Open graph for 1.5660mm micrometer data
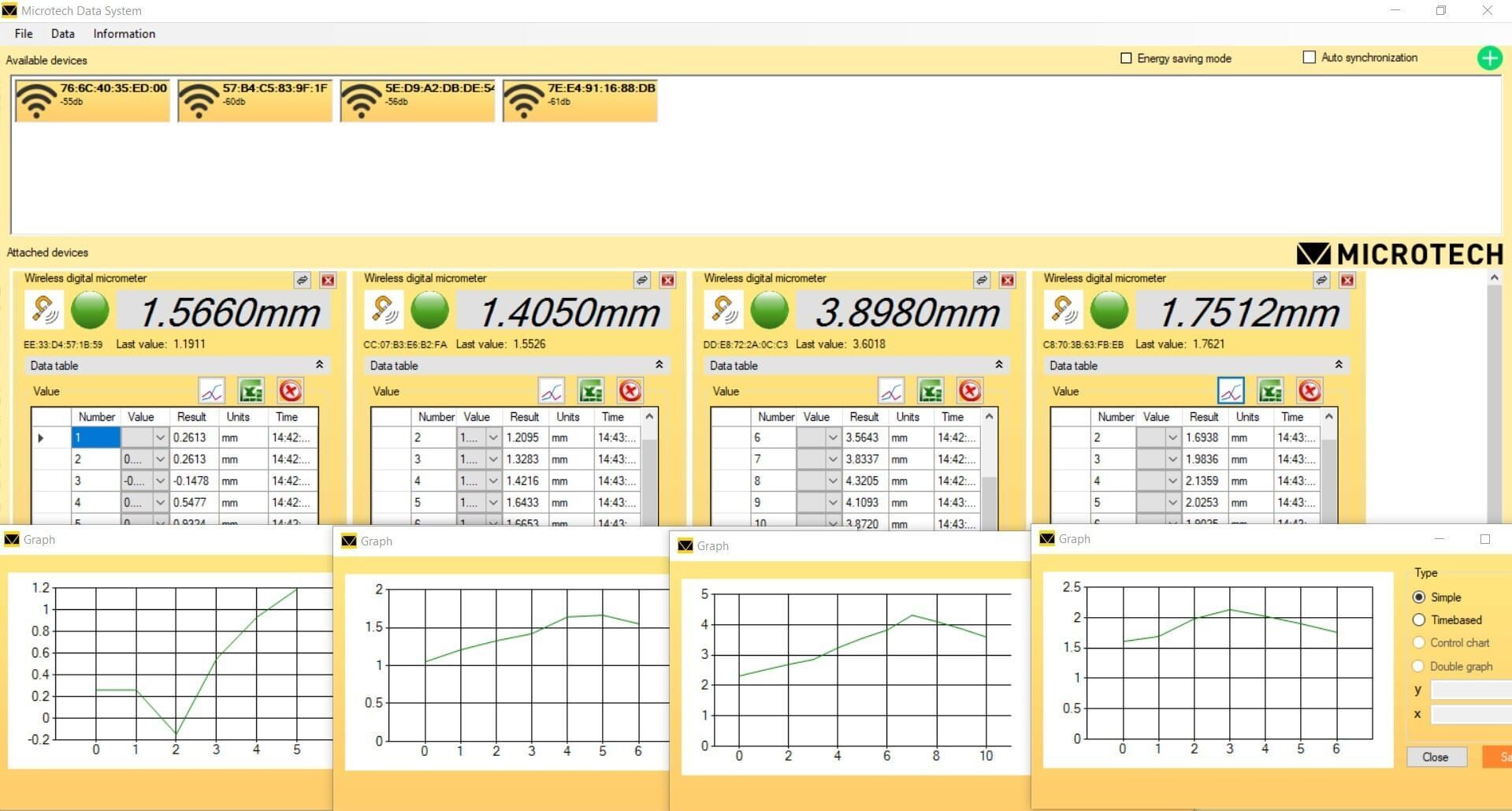 pyautogui.click(x=212, y=391)
